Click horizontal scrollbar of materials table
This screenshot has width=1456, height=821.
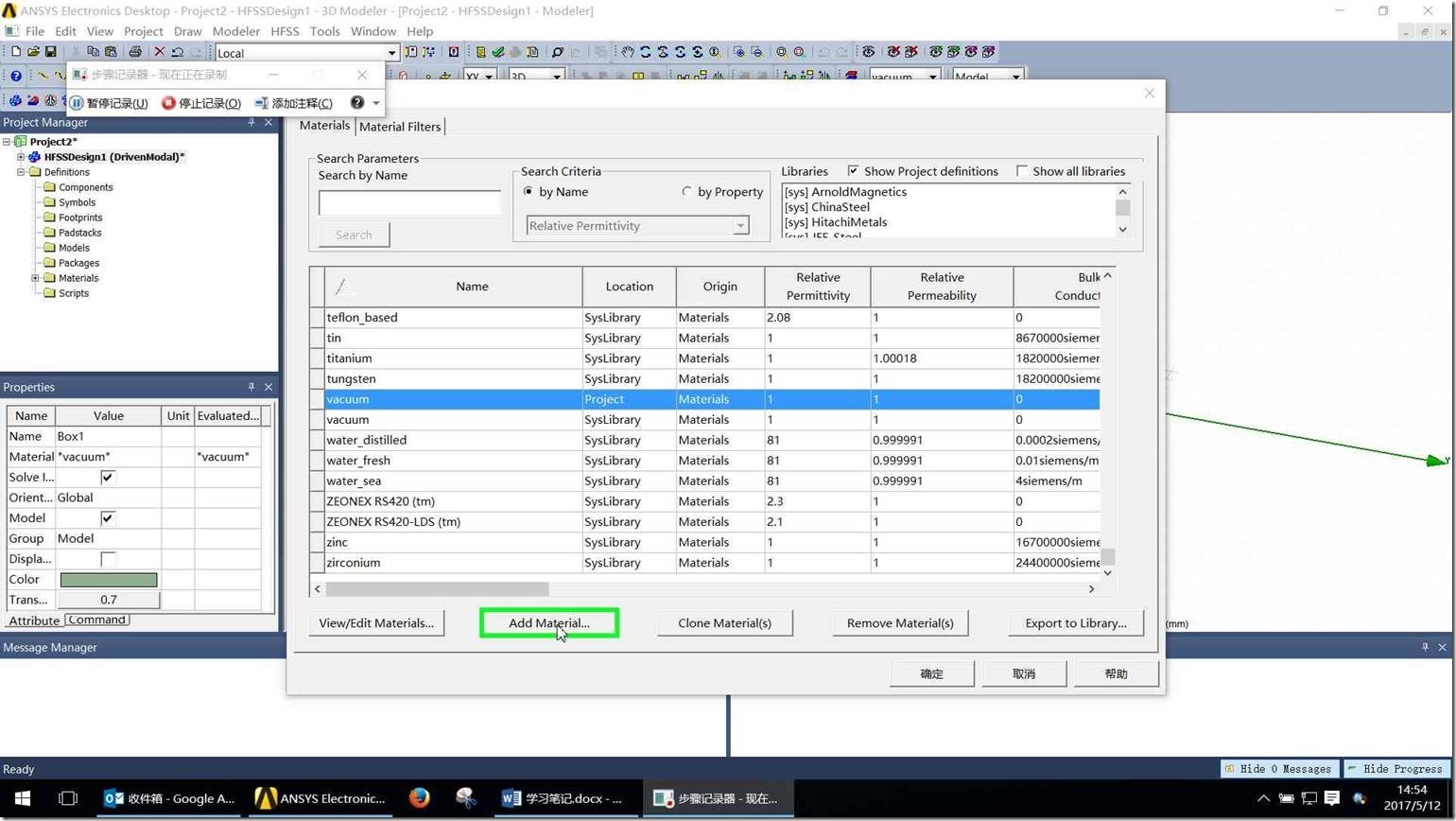click(x=704, y=588)
